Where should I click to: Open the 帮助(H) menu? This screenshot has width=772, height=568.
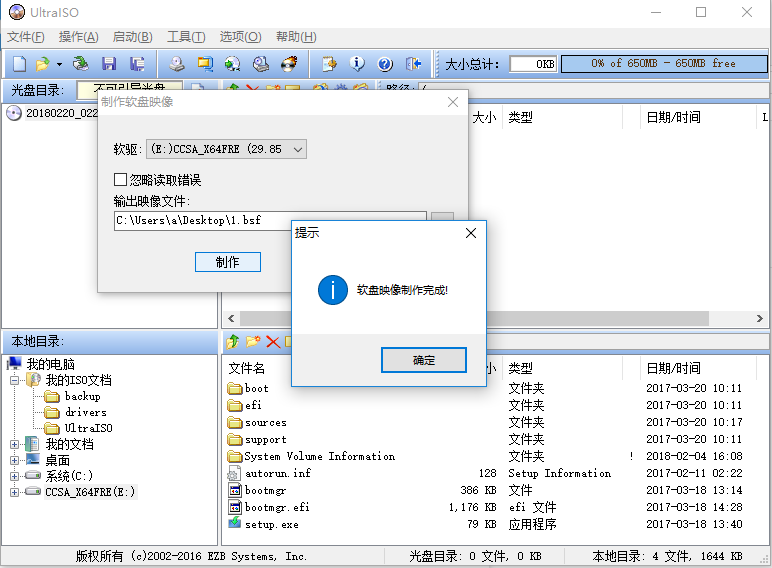click(x=296, y=37)
